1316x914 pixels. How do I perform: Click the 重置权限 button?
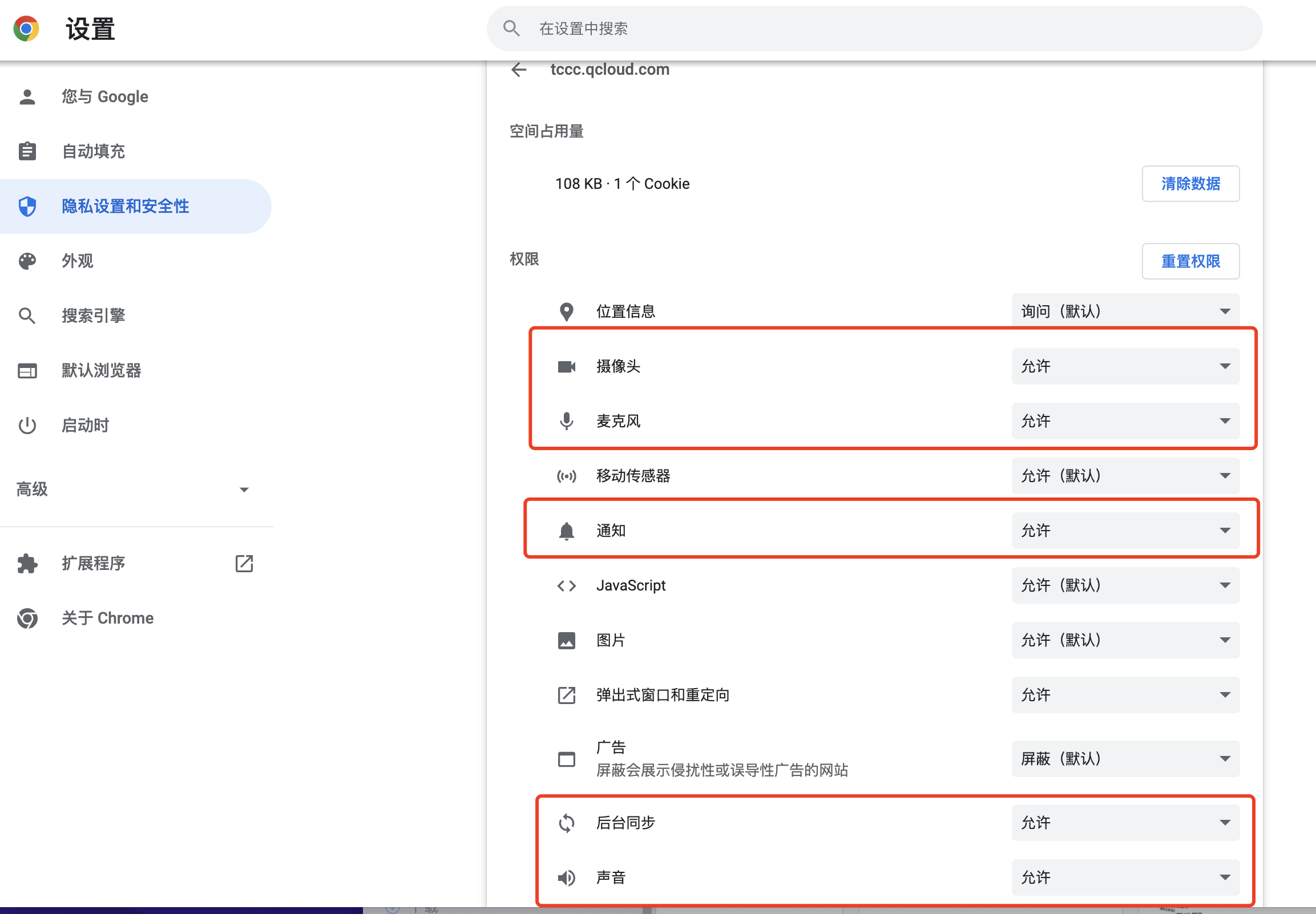1190,261
